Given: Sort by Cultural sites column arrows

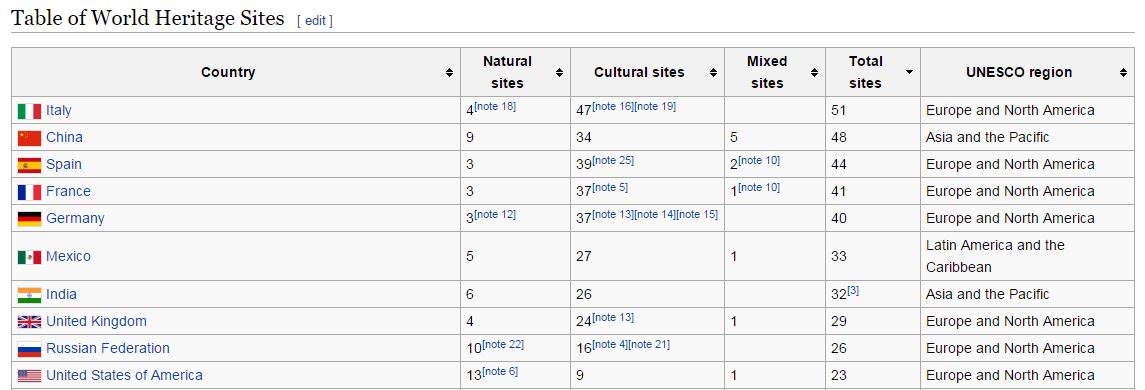Looking at the screenshot, I should tap(713, 72).
